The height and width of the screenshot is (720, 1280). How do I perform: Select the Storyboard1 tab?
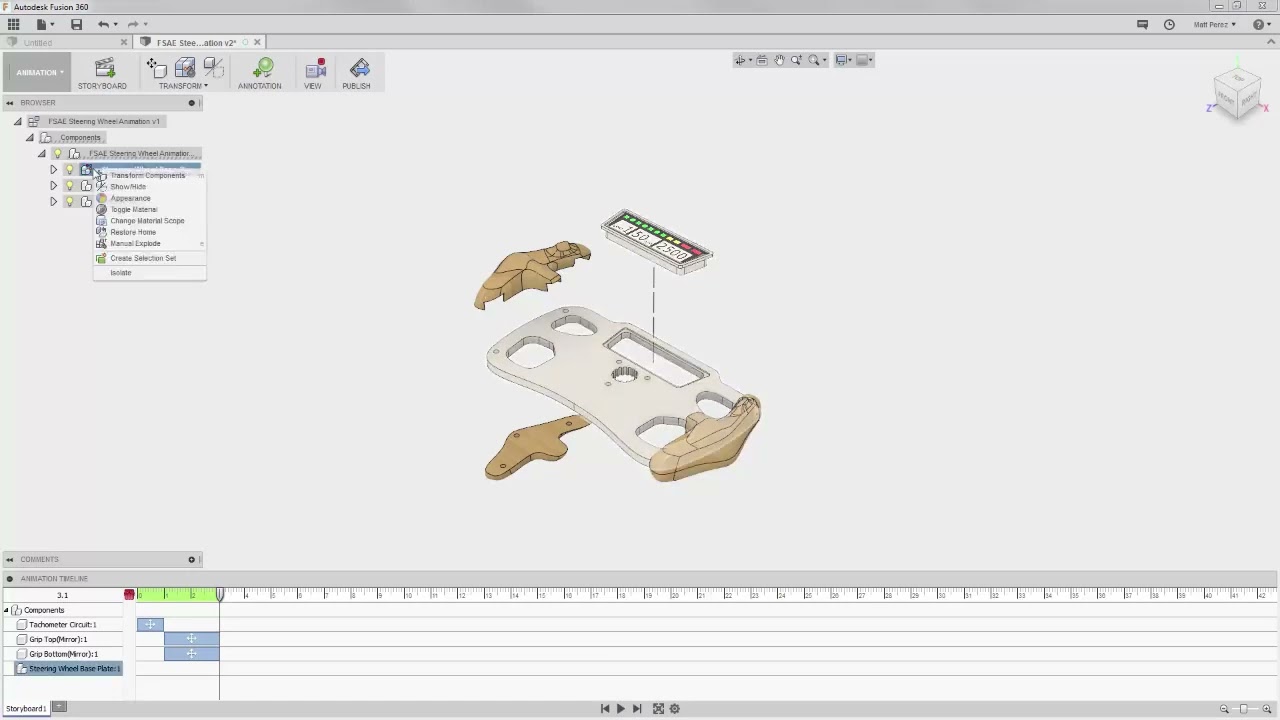[x=26, y=709]
